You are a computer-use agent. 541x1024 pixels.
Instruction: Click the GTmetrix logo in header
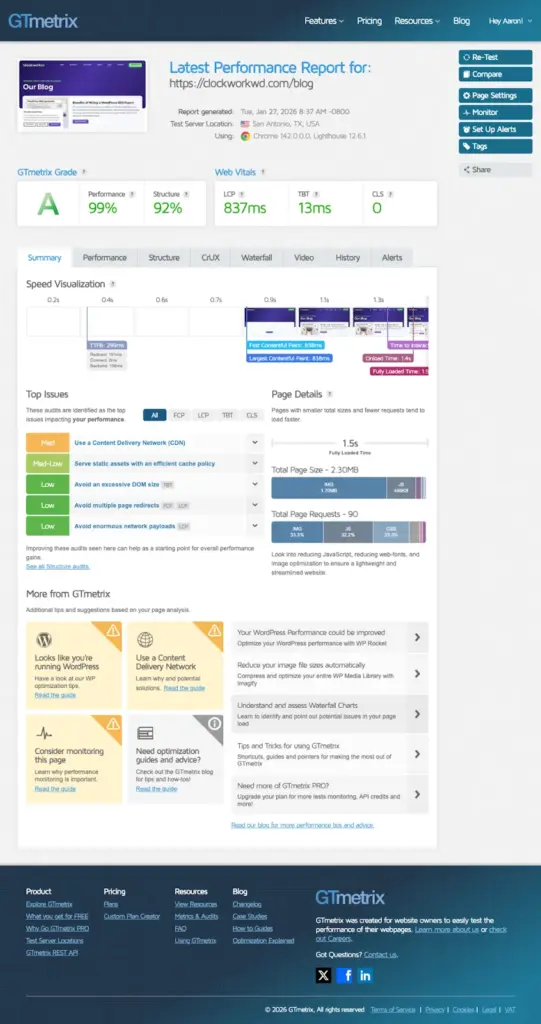tap(43, 21)
